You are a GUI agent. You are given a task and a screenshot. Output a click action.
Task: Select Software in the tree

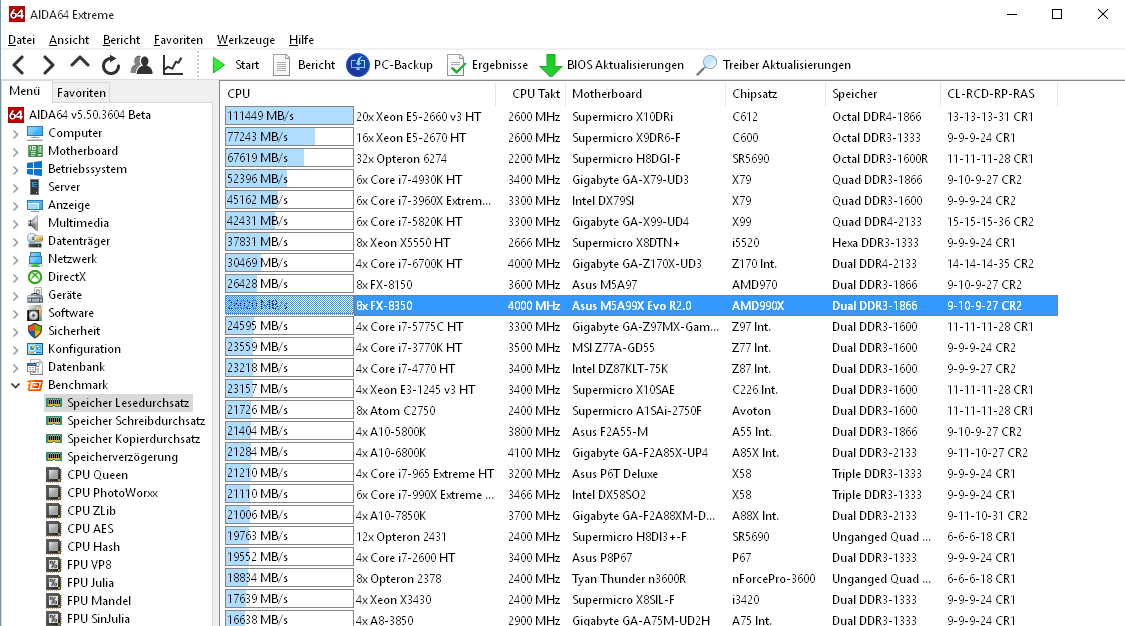point(61,313)
